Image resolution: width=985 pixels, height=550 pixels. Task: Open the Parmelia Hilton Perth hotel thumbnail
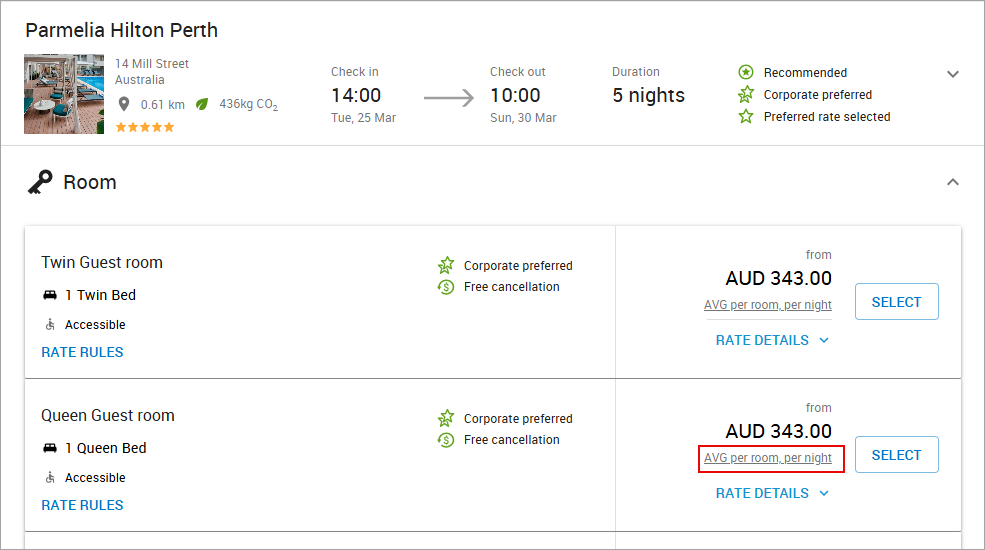[64, 94]
